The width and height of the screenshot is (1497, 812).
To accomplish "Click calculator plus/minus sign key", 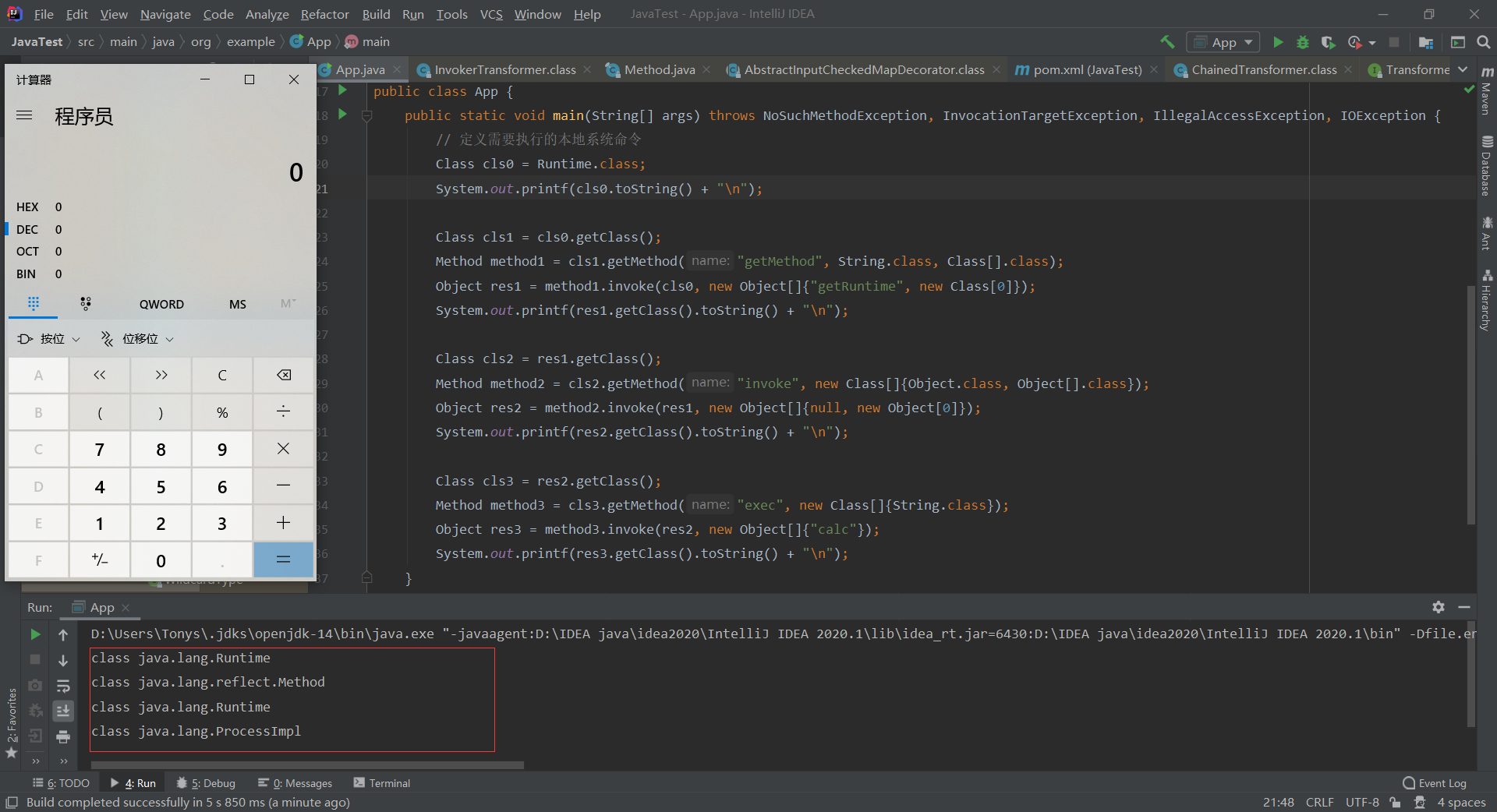I will point(100,560).
